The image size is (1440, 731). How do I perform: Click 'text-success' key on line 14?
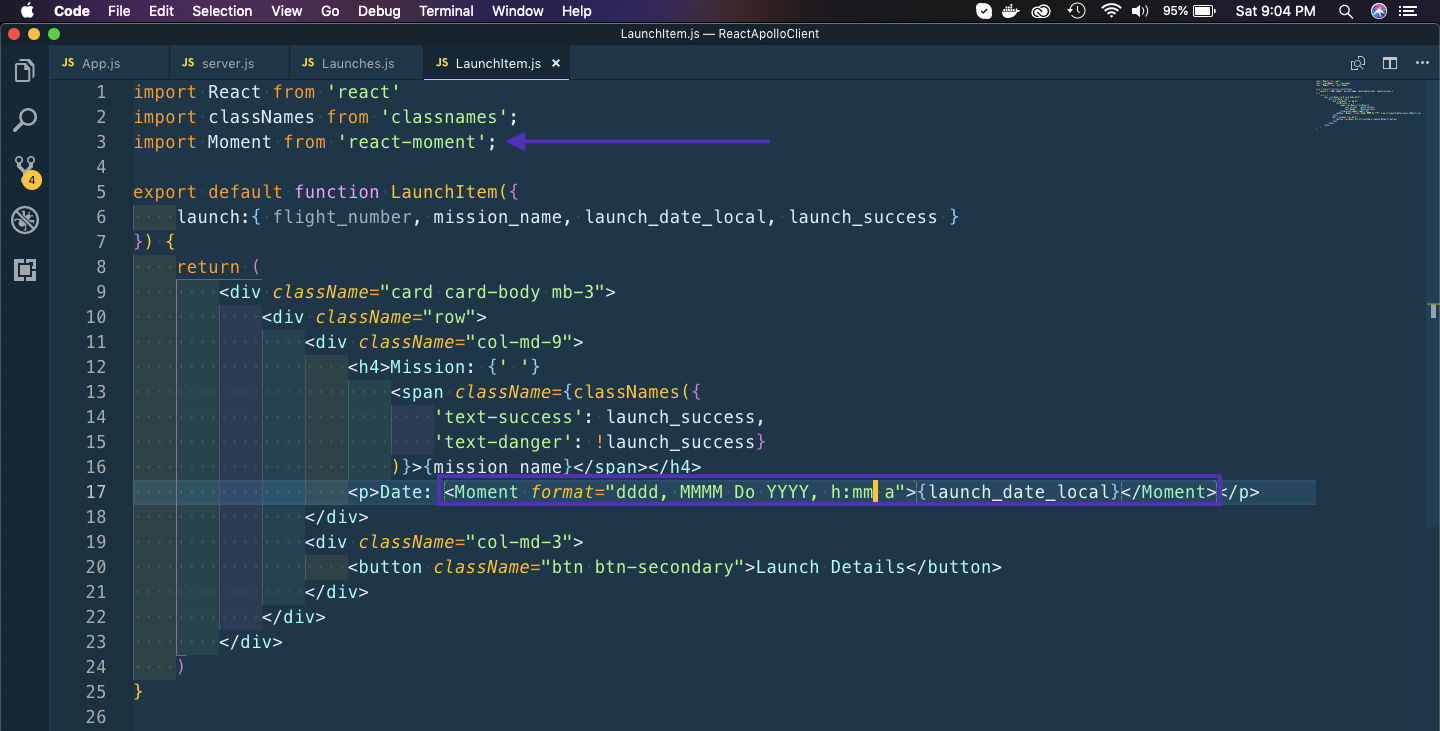(x=509, y=417)
